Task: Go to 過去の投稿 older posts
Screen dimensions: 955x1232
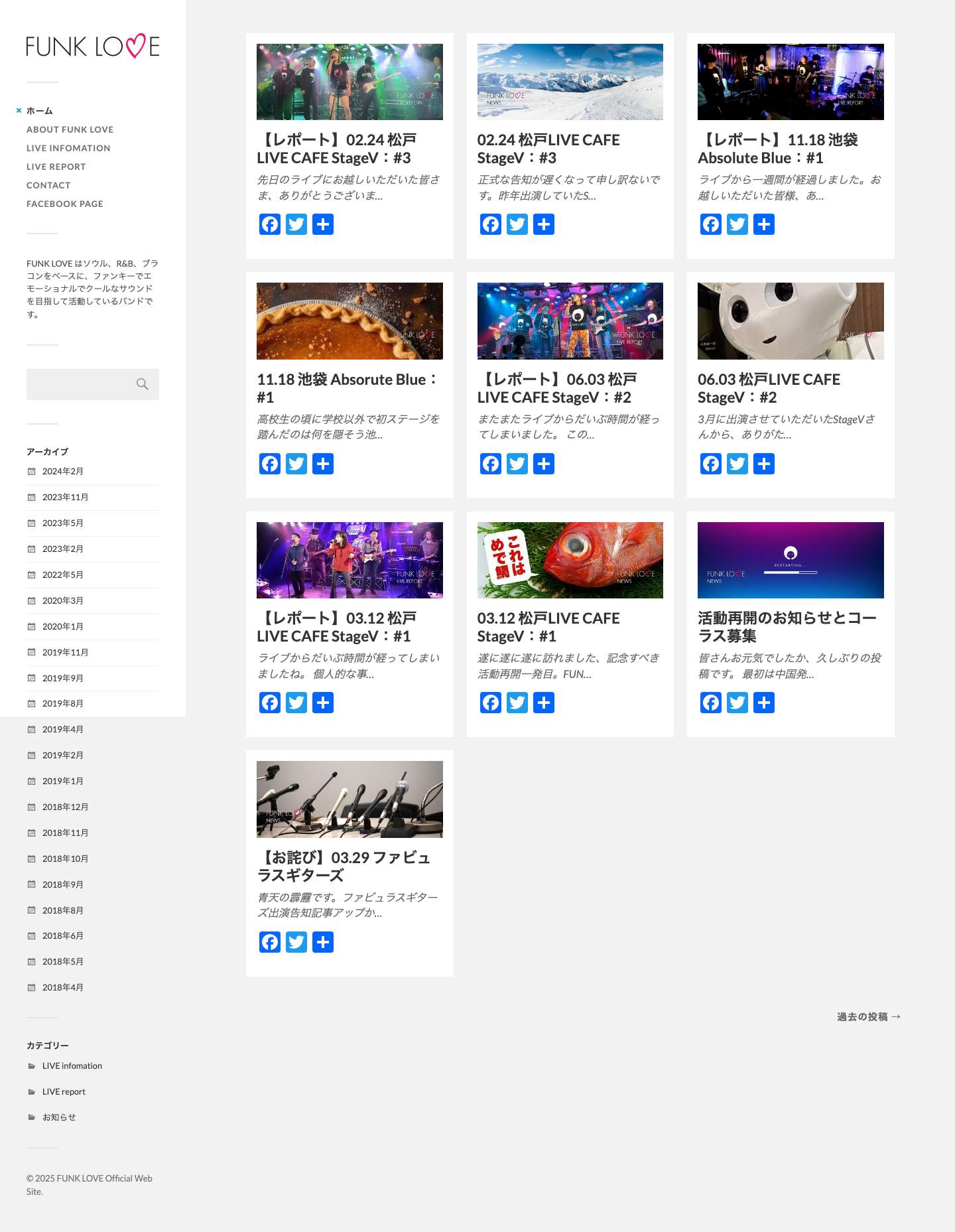Action: [869, 1016]
